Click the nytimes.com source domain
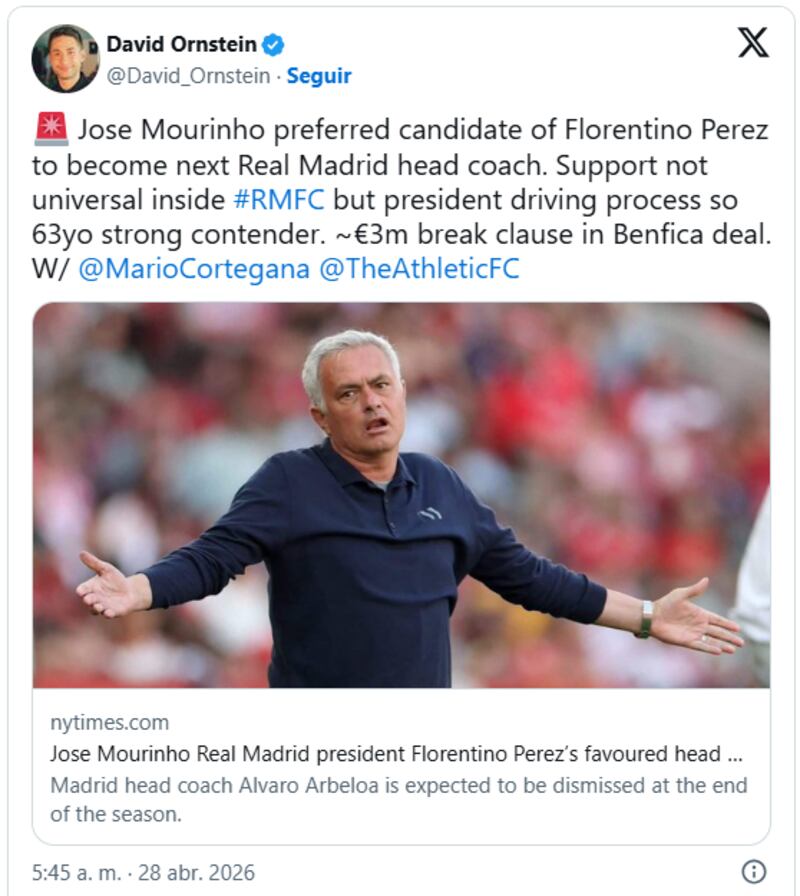The width and height of the screenshot is (800, 896). [109, 722]
